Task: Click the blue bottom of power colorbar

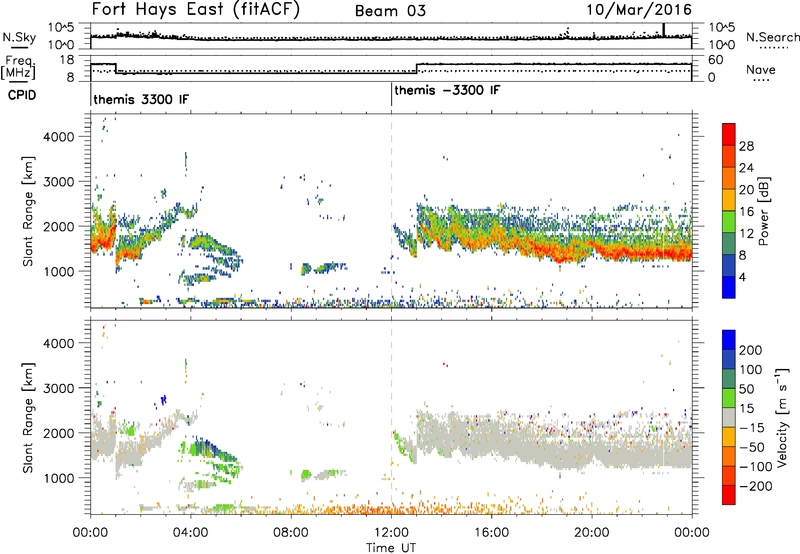Action: pyautogui.click(x=729, y=287)
